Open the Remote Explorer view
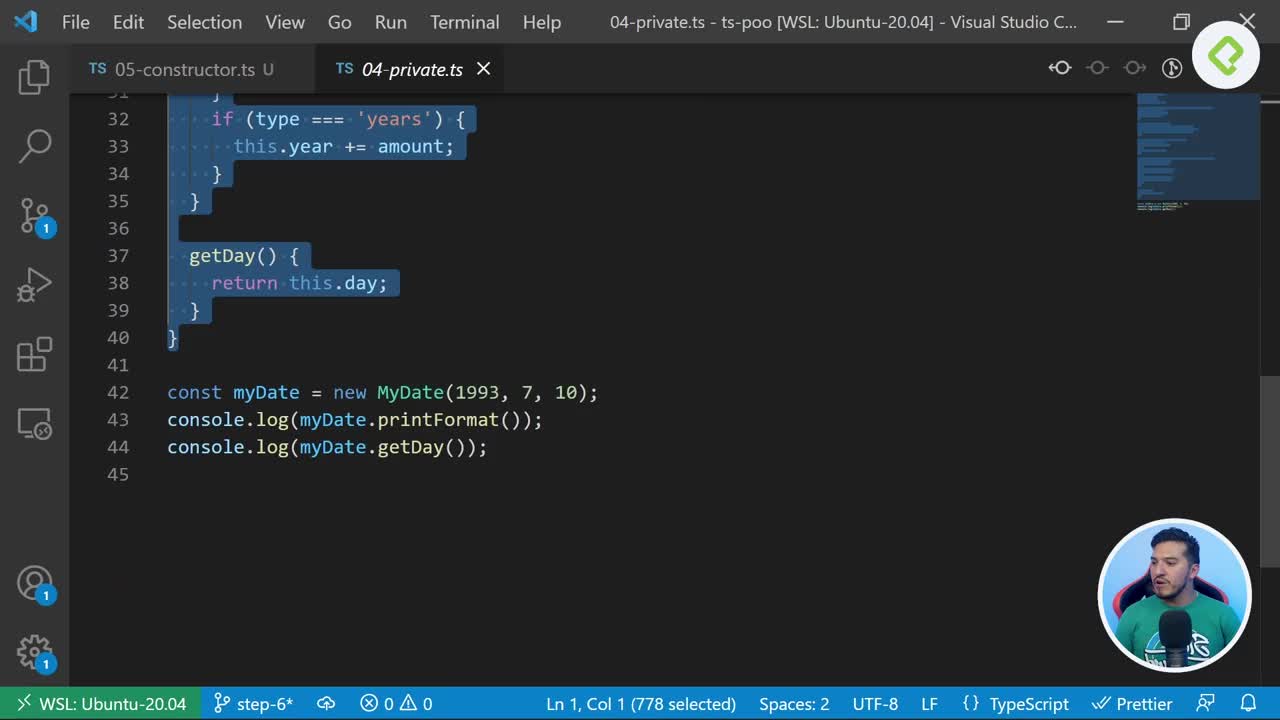This screenshot has height=720, width=1280. (34, 424)
